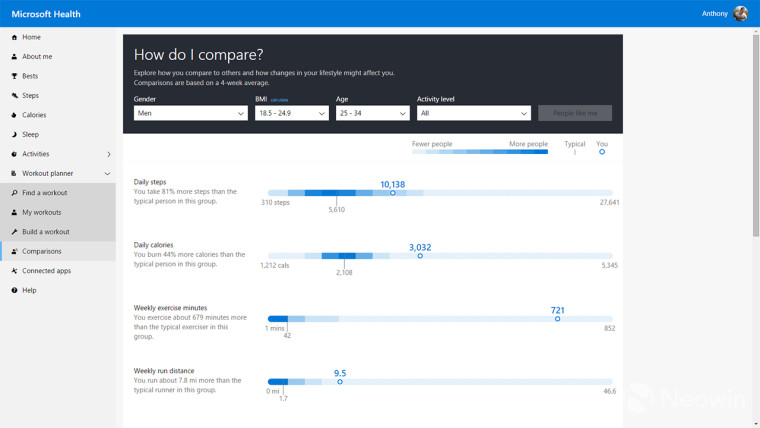The height and width of the screenshot is (428, 760).
Task: Click the Sleep moon icon
Action: 14,134
